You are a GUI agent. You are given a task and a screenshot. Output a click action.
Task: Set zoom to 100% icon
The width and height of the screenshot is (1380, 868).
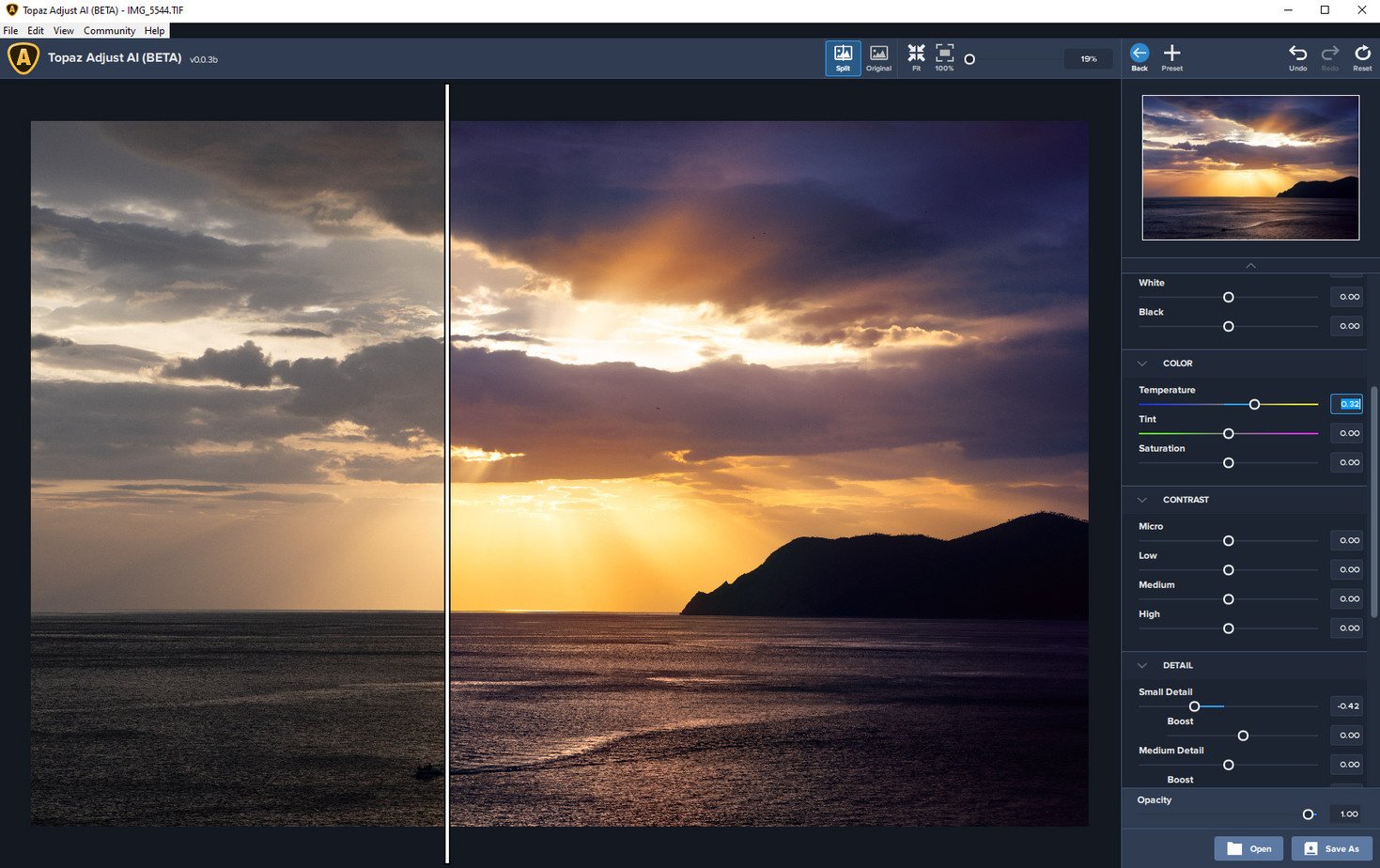pyautogui.click(x=944, y=56)
